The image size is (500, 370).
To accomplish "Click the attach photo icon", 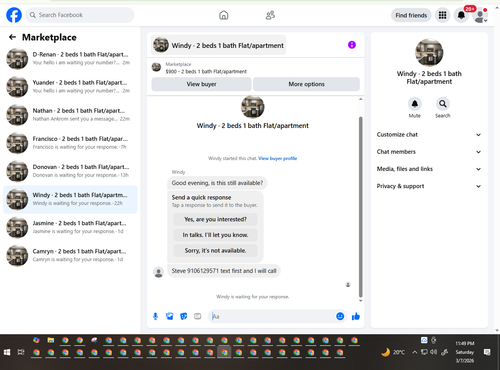I will point(170,316).
